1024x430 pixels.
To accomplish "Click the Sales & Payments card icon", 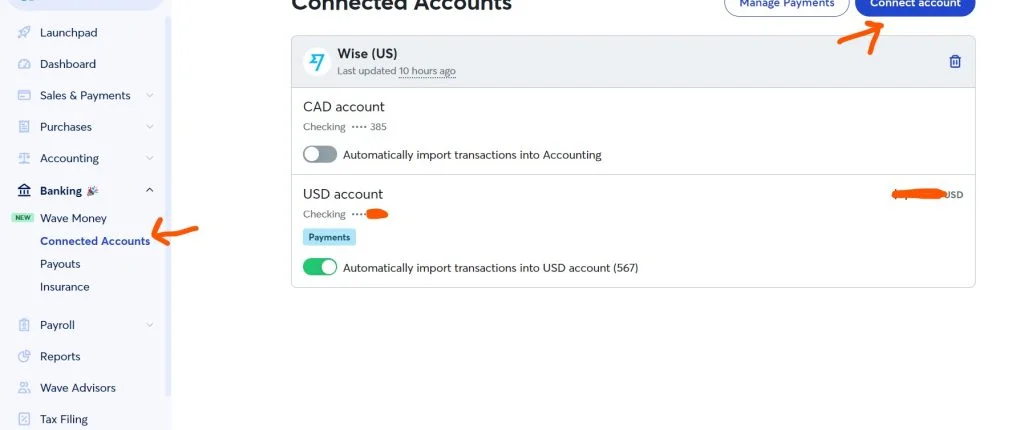I will tap(24, 96).
